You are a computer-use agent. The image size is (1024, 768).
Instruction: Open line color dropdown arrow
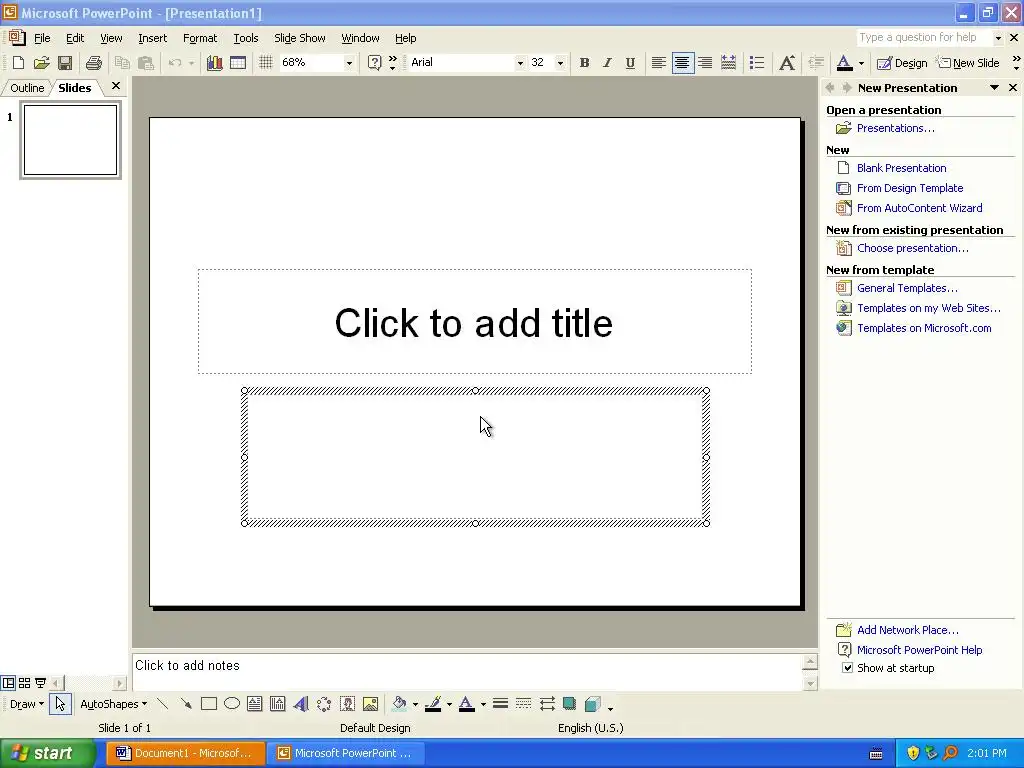(x=449, y=704)
